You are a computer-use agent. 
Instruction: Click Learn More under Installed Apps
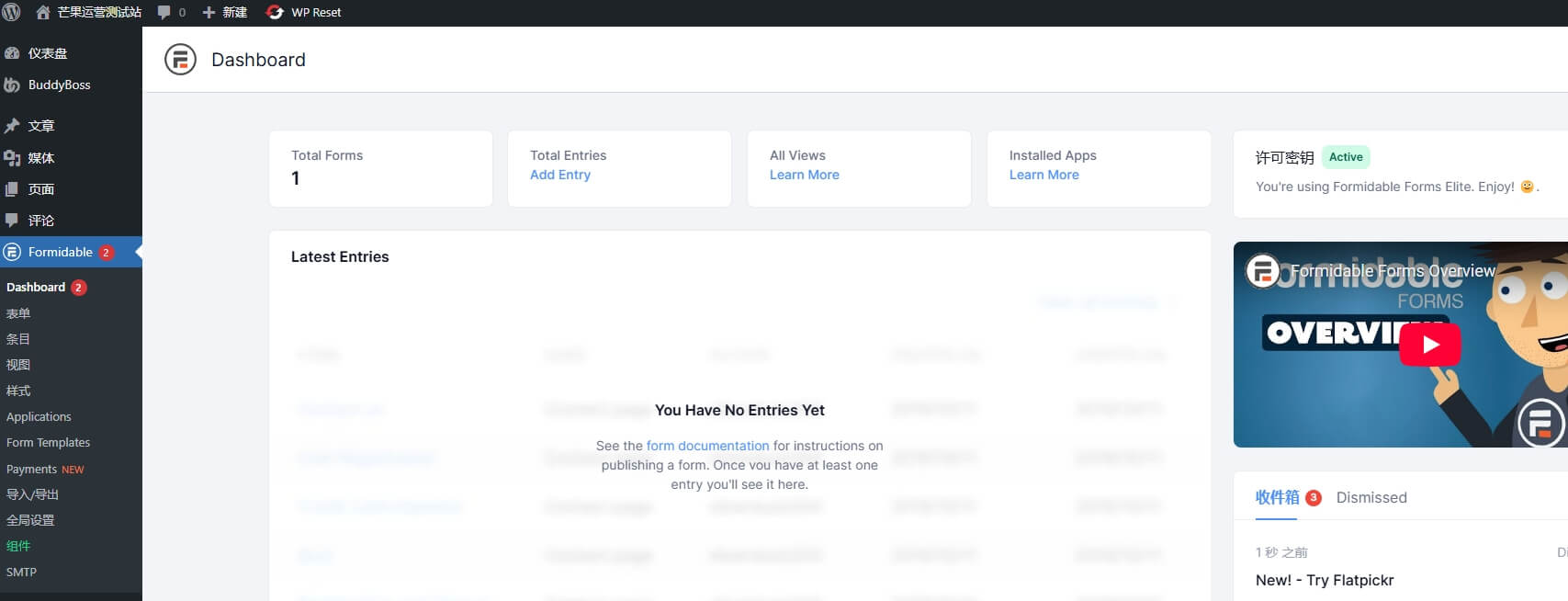(1043, 175)
